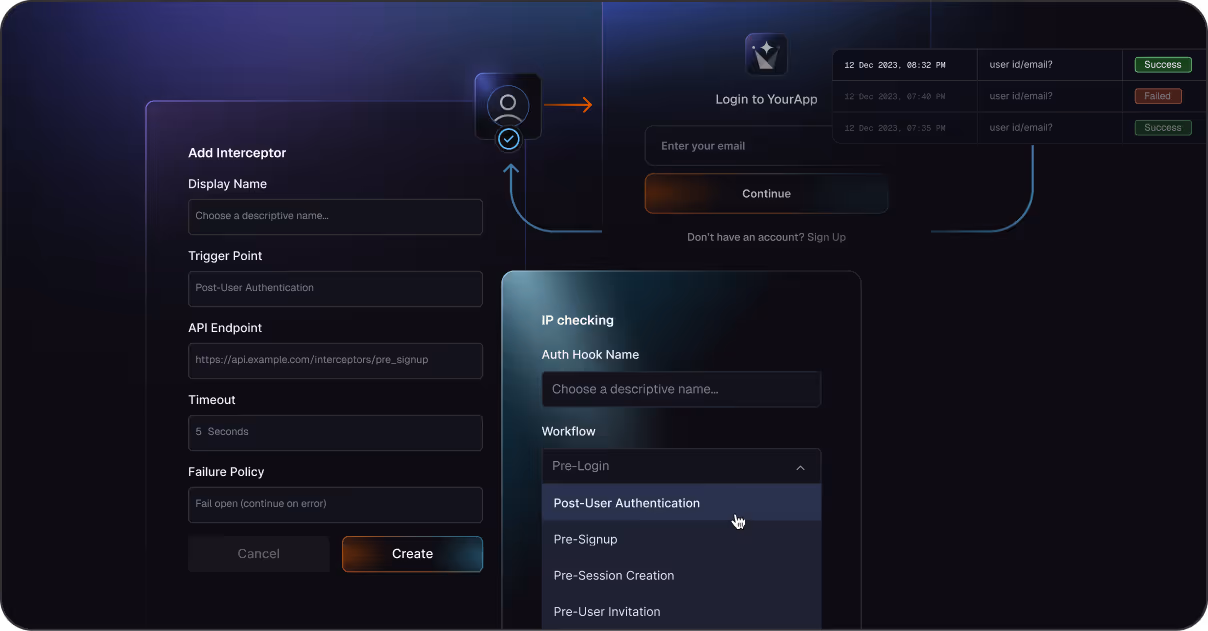This screenshot has height=631, width=1208.
Task: Click the Success badge on 08:32 PM row
Action: tap(1163, 65)
